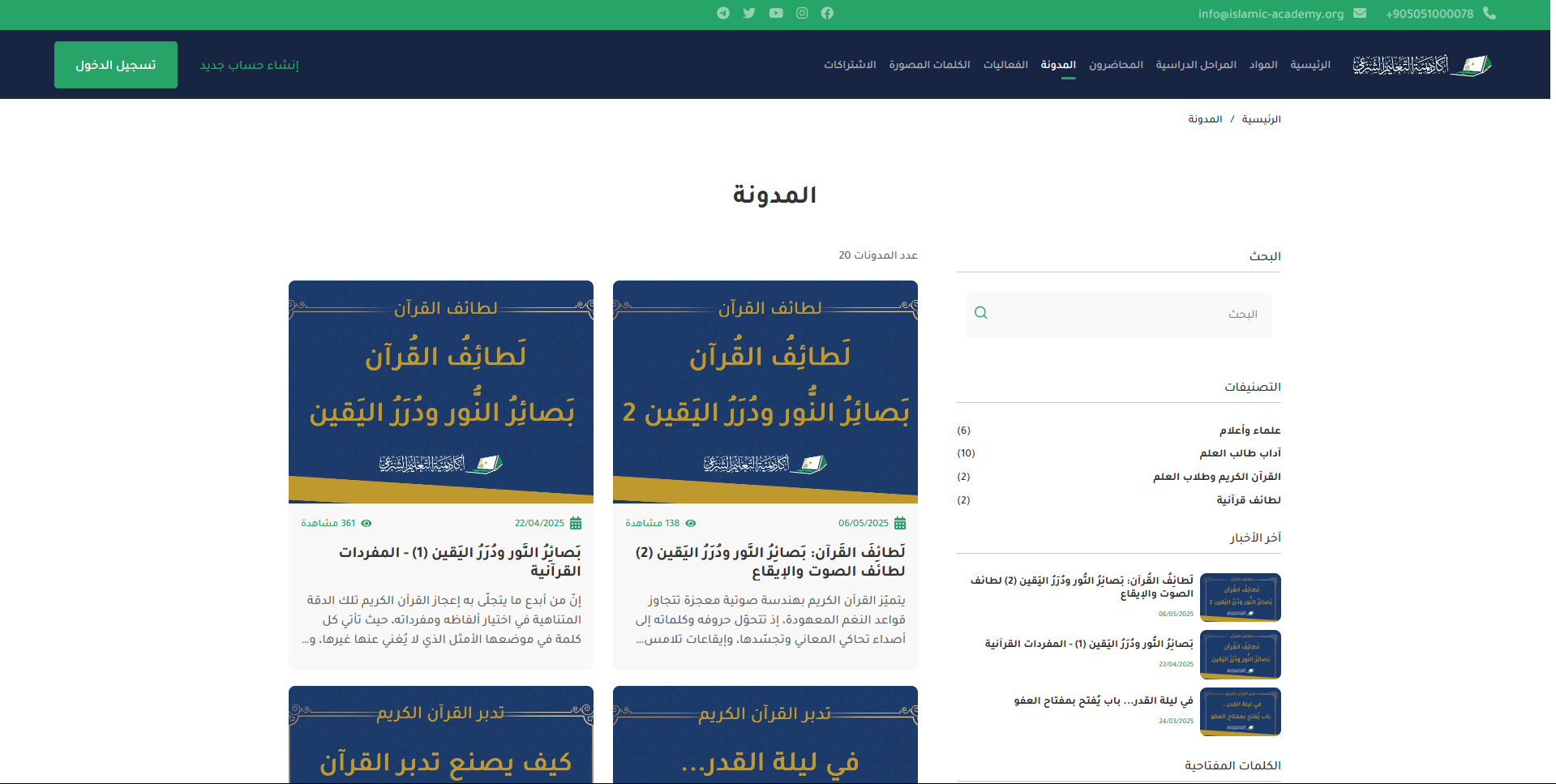Click the (10) count beside آداب طالب العلم
Viewport: 1556px width, 784px height.
pos(966,453)
